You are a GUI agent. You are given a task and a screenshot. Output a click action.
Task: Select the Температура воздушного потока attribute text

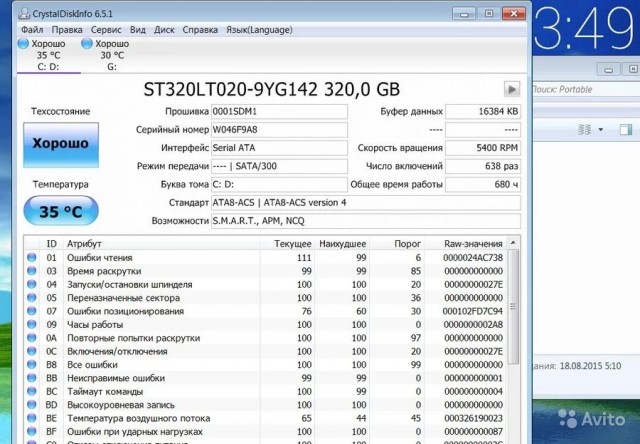[138, 418]
